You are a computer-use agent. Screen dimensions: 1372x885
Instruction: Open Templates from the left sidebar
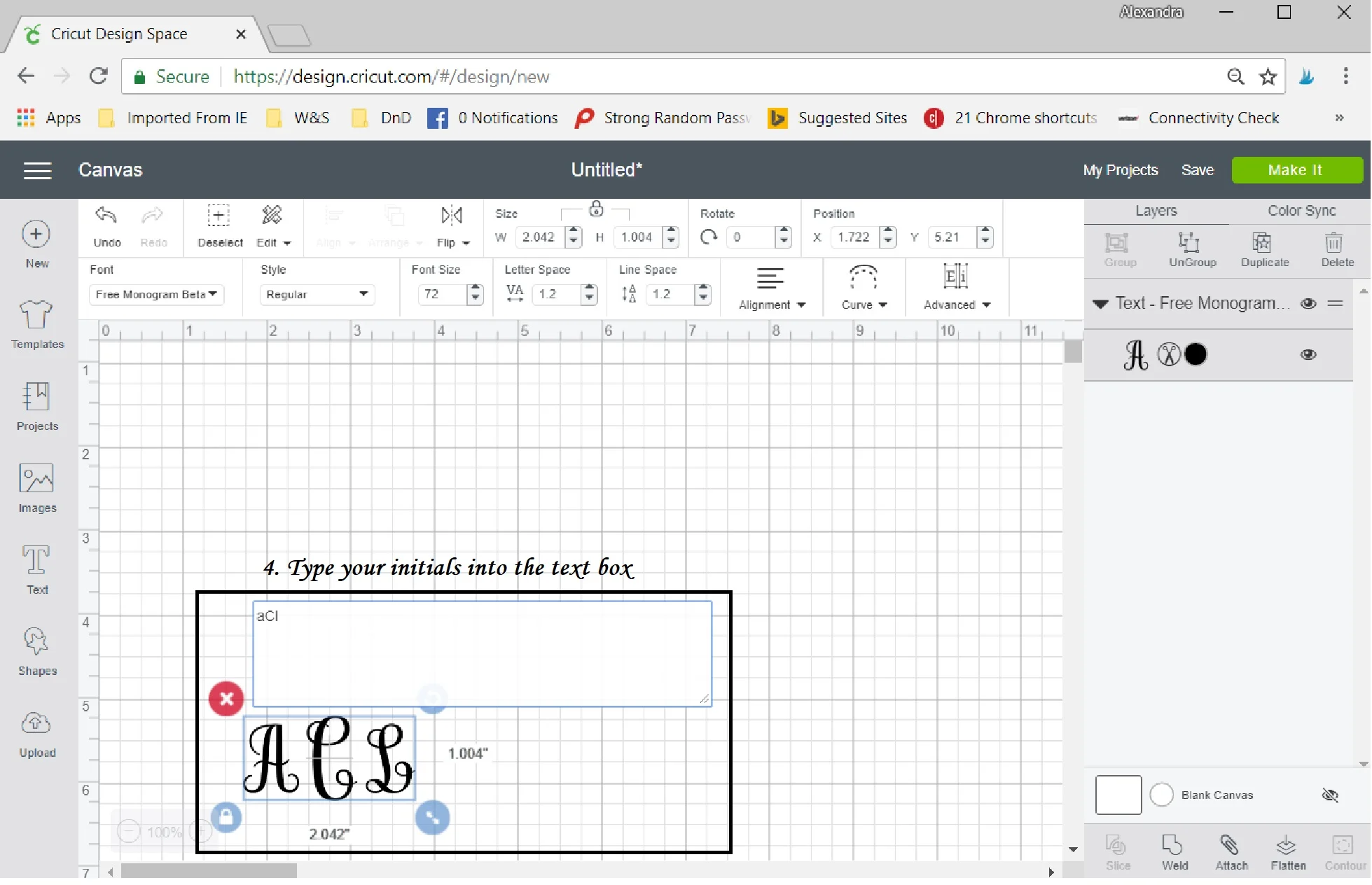tap(37, 325)
